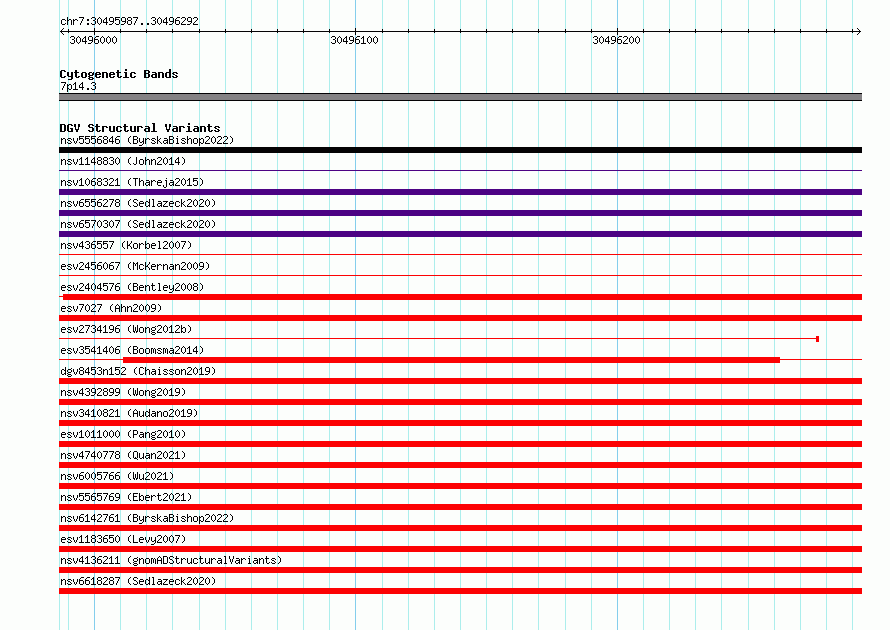Click the red nsv4392899 Wong2019 variant bar
This screenshot has width=890, height=630.
coord(460,402)
